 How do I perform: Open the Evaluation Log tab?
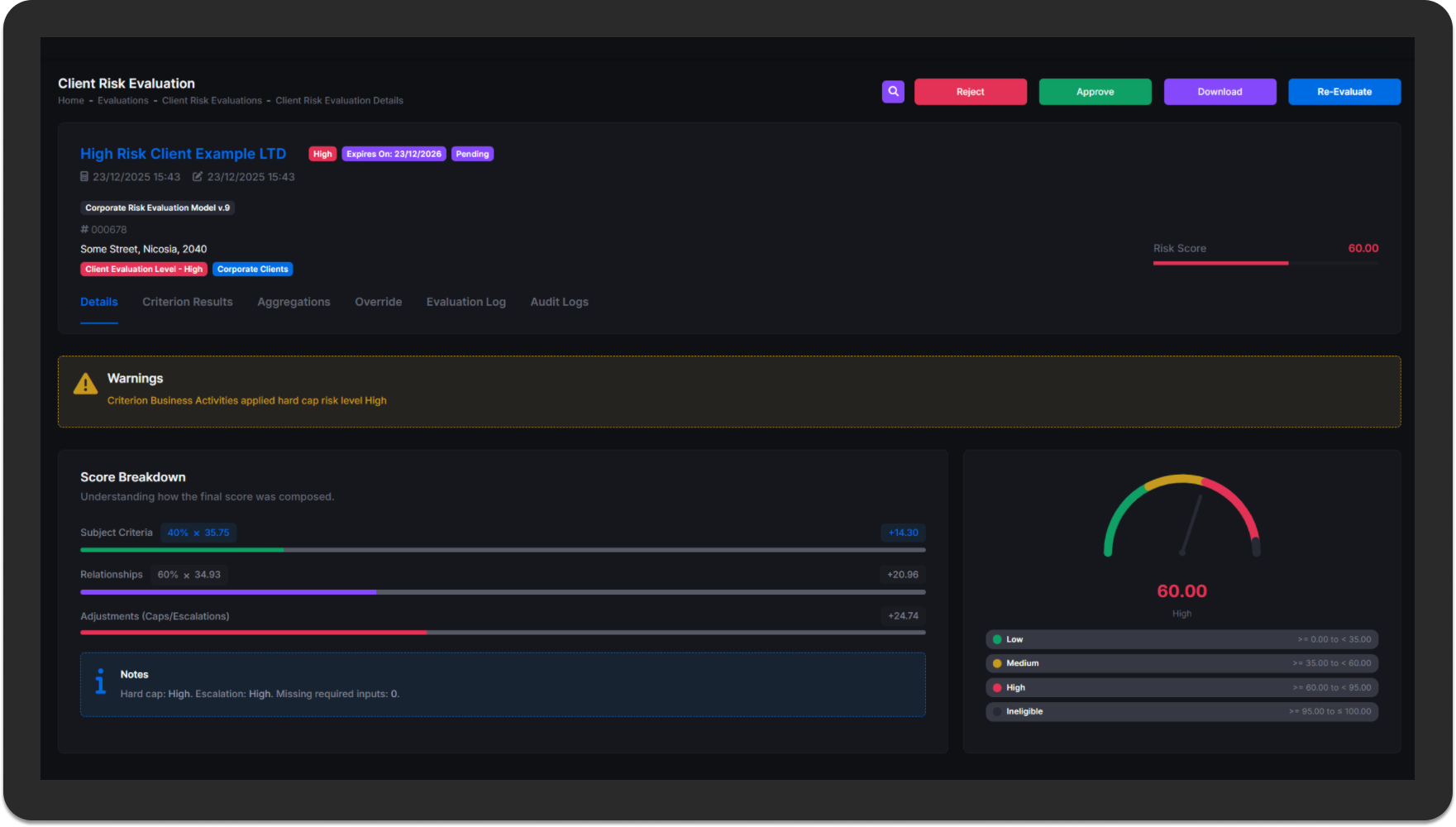pyautogui.click(x=465, y=302)
